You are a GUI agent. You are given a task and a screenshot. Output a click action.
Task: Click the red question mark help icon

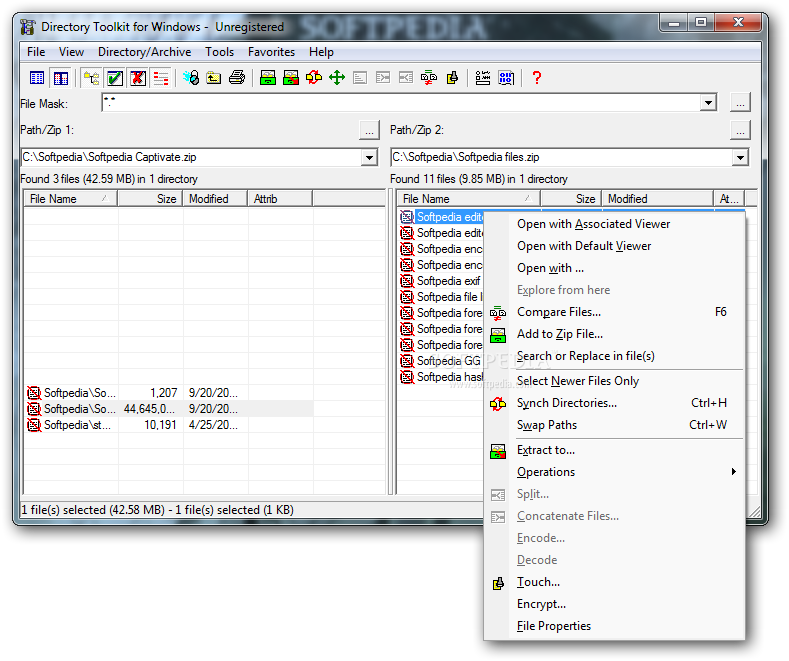click(x=536, y=77)
